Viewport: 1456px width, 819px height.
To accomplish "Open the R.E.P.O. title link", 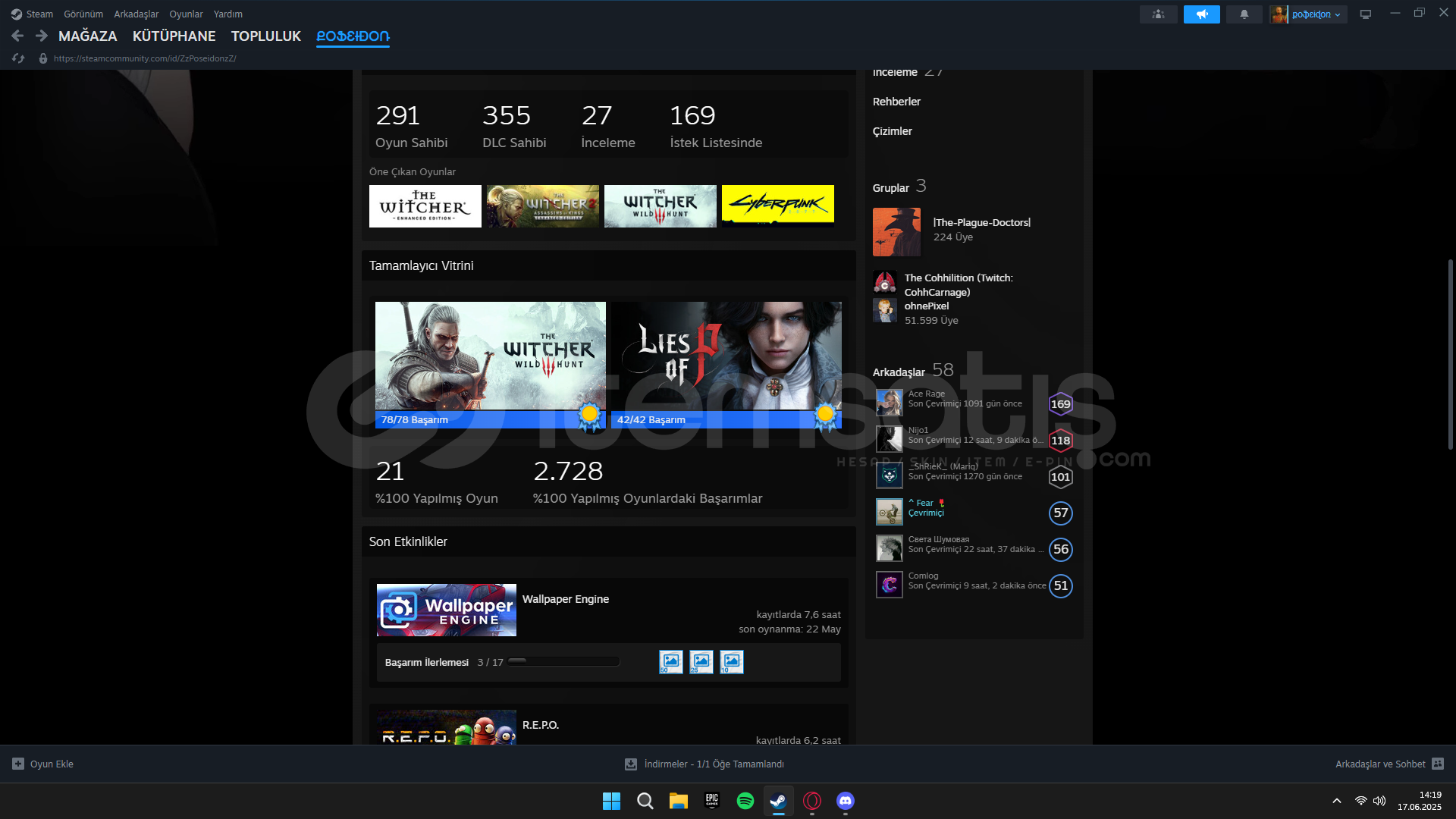I will pyautogui.click(x=541, y=725).
